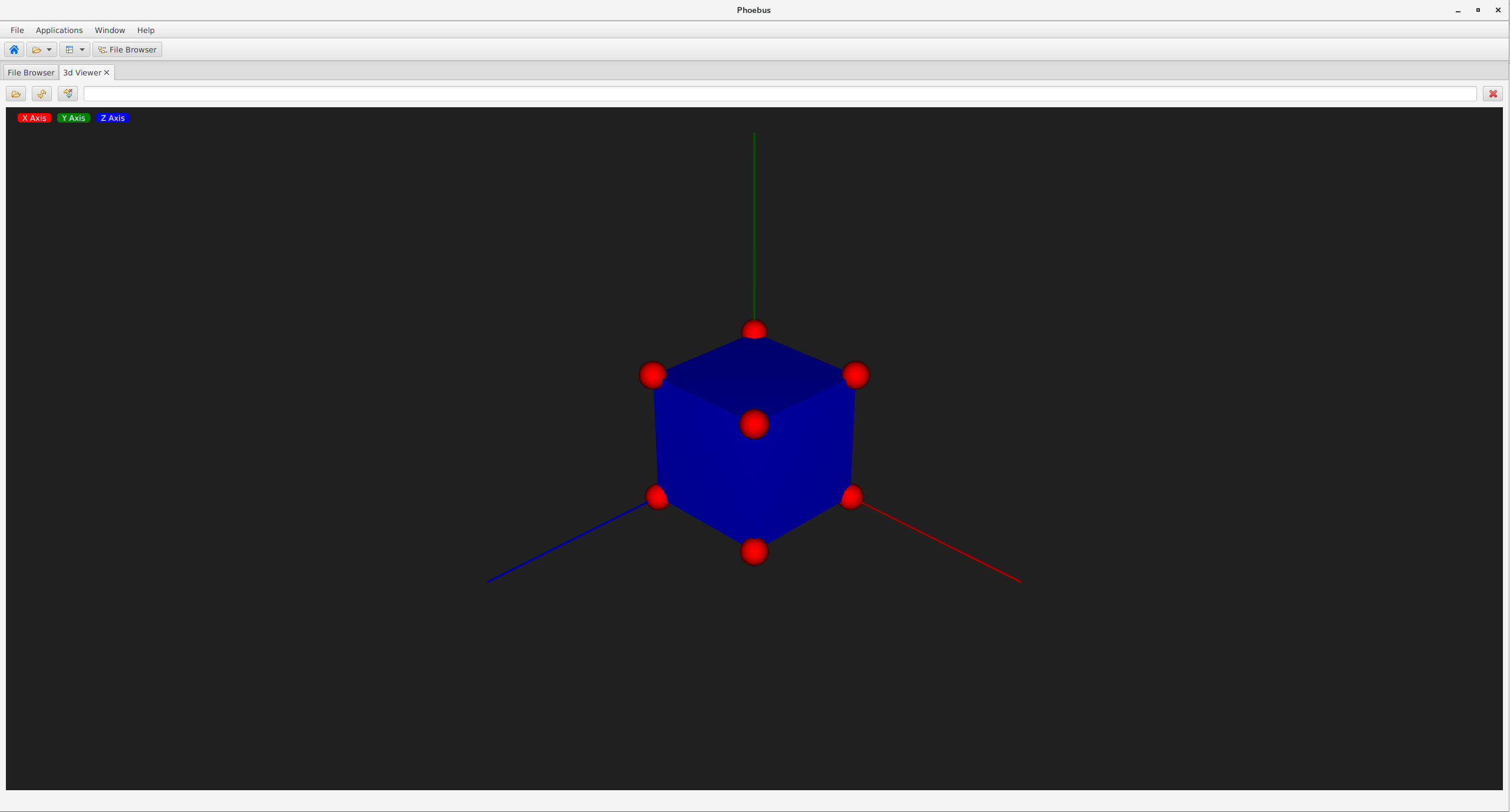Open the Help menu
Image resolution: width=1510 pixels, height=812 pixels.
[x=146, y=30]
